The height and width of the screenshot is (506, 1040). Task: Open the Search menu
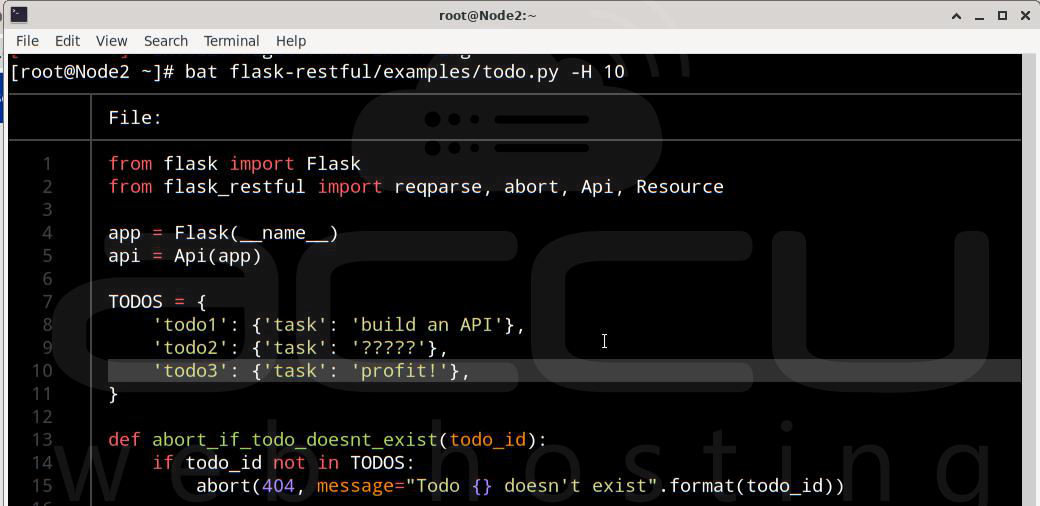[166, 41]
